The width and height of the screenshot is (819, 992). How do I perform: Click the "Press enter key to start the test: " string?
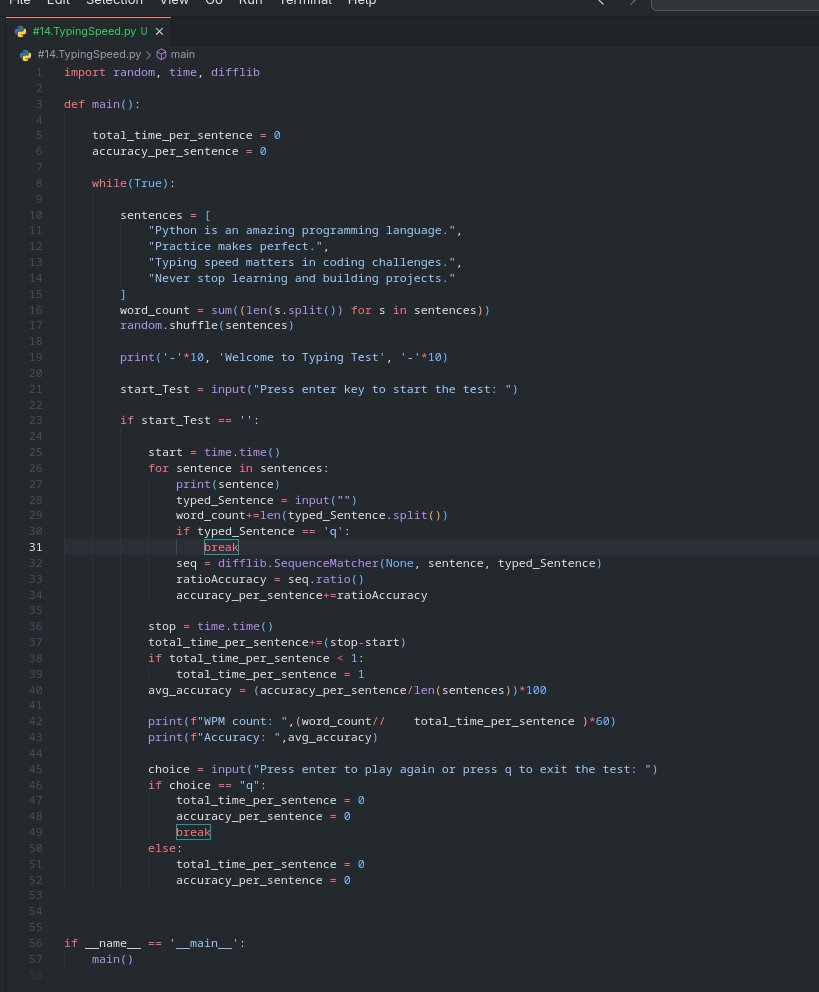coord(382,389)
